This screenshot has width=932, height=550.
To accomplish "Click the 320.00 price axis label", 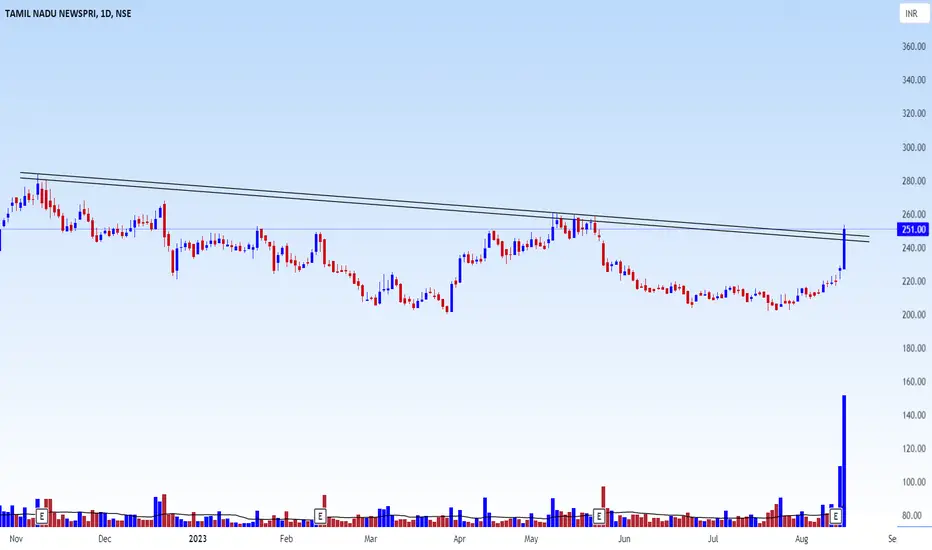I will (x=914, y=114).
